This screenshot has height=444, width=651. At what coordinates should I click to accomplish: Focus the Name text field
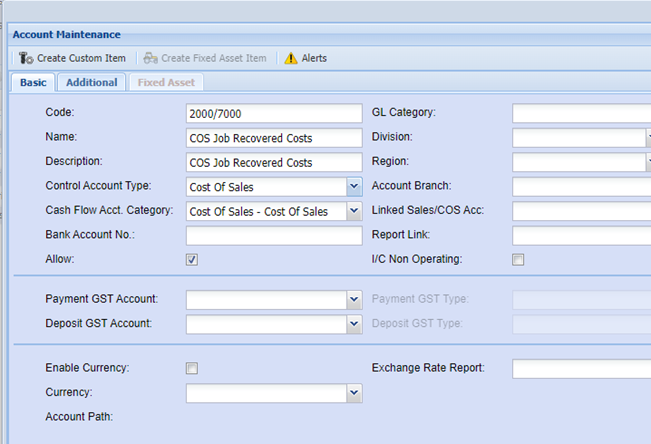[x=273, y=138]
